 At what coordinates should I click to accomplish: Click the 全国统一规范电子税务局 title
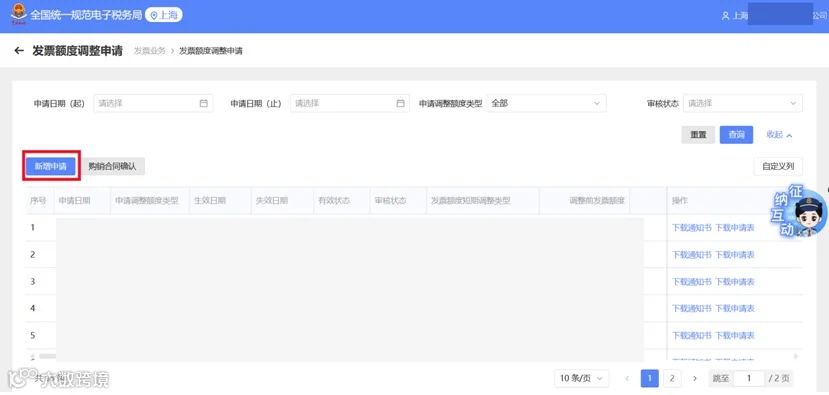pyautogui.click(x=86, y=15)
